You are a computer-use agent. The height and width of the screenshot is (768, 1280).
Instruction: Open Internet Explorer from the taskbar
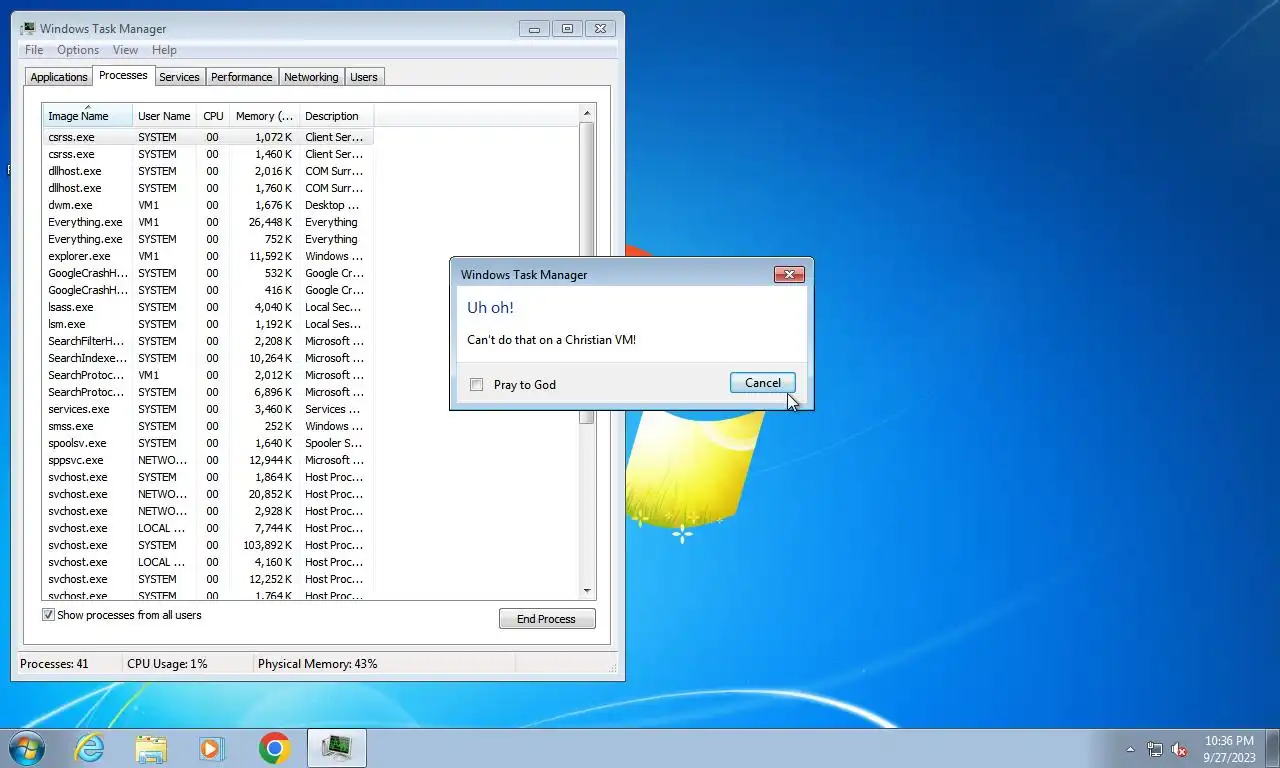(x=89, y=748)
